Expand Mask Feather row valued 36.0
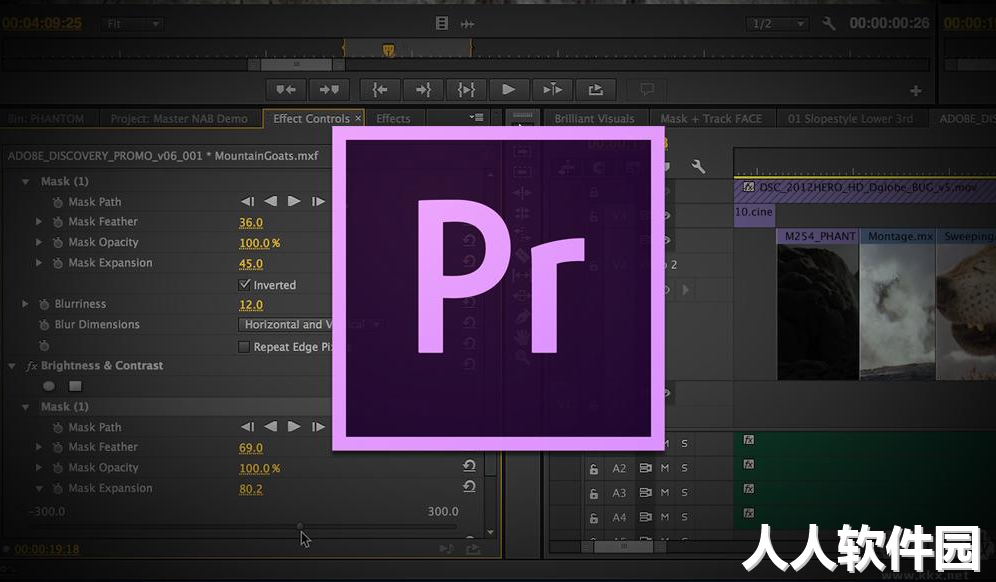The width and height of the screenshot is (996, 582). (x=39, y=222)
